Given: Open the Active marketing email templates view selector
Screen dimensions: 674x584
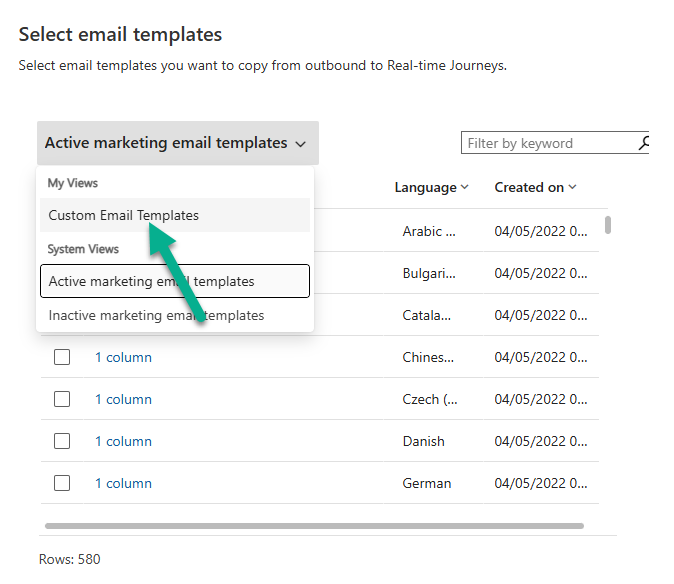Looking at the screenshot, I should click(176, 143).
